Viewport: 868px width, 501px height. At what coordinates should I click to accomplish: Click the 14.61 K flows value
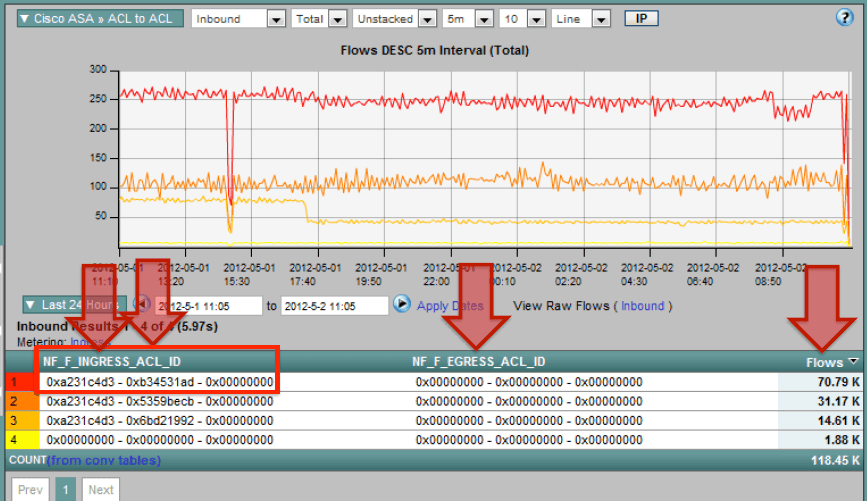click(838, 421)
